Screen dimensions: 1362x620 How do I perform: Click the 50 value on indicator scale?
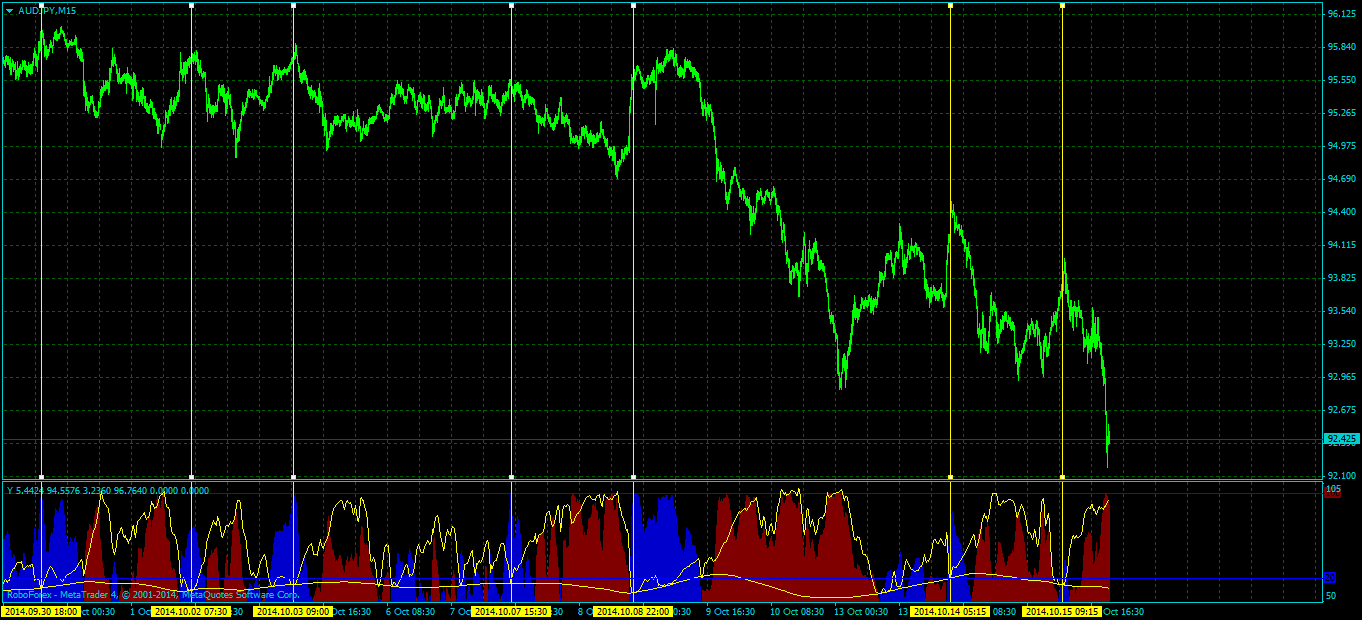click(x=1331, y=596)
